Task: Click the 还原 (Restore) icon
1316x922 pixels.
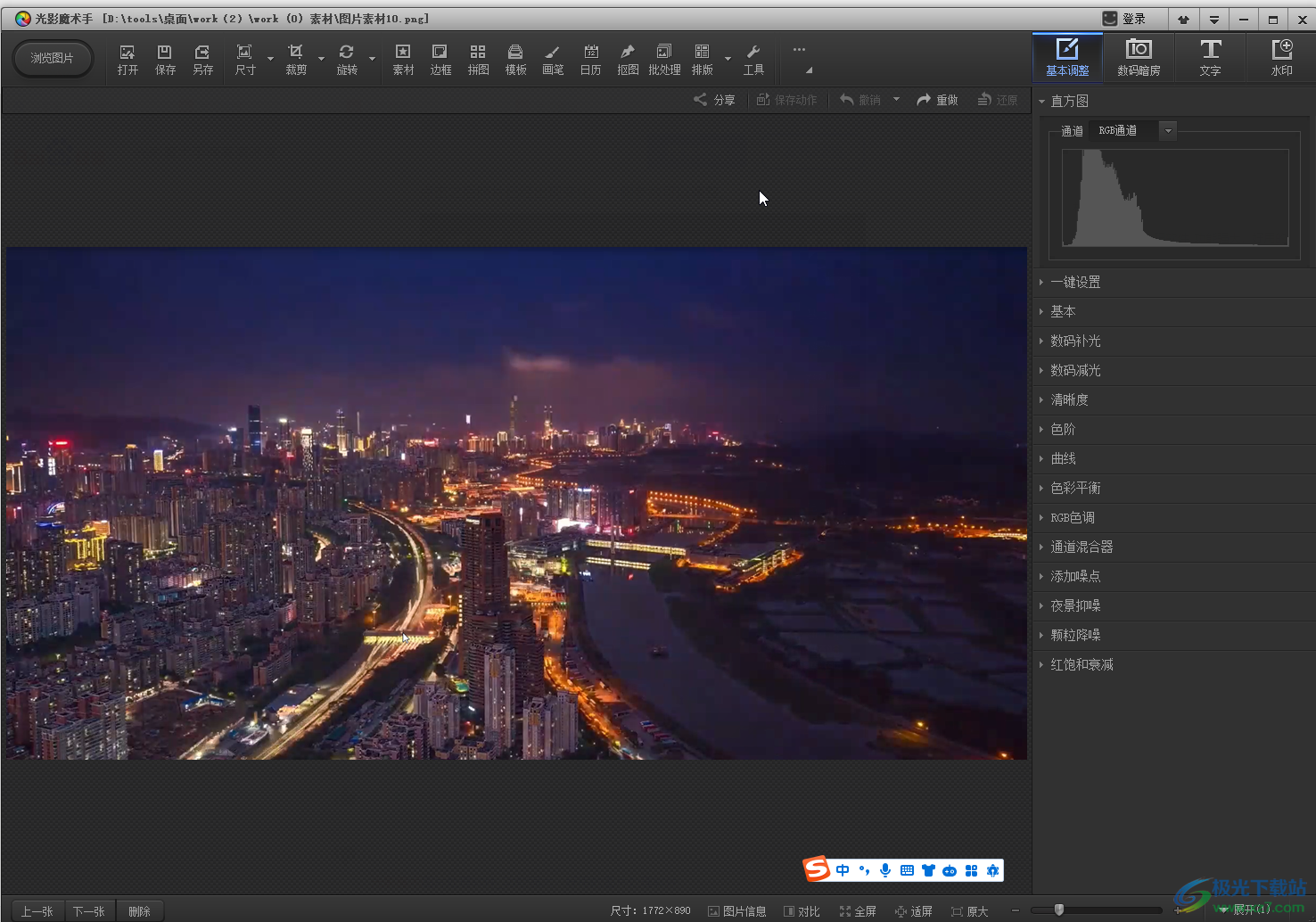Action: (x=998, y=100)
